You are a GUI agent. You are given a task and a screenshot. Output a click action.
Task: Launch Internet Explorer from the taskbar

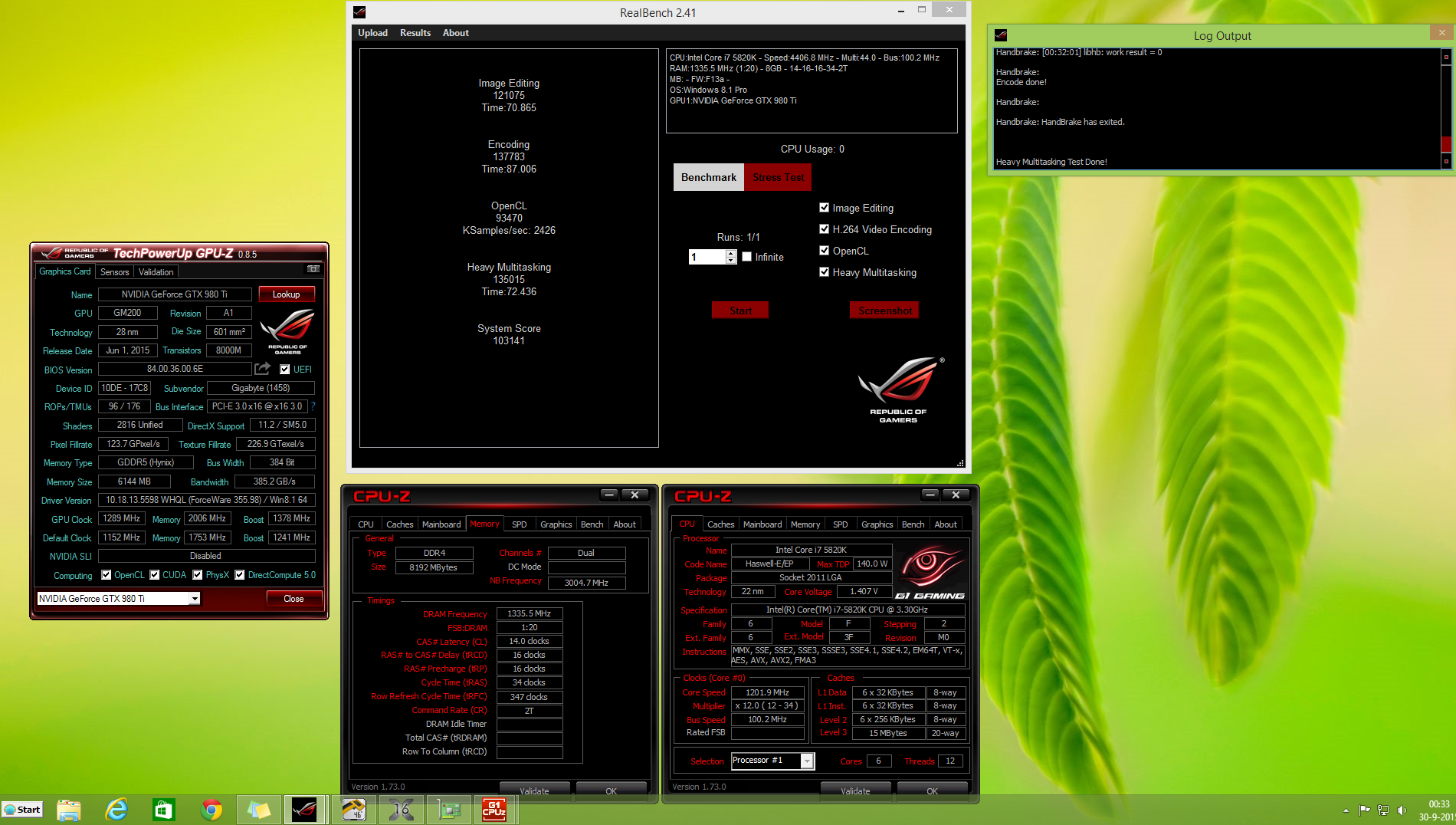click(116, 810)
